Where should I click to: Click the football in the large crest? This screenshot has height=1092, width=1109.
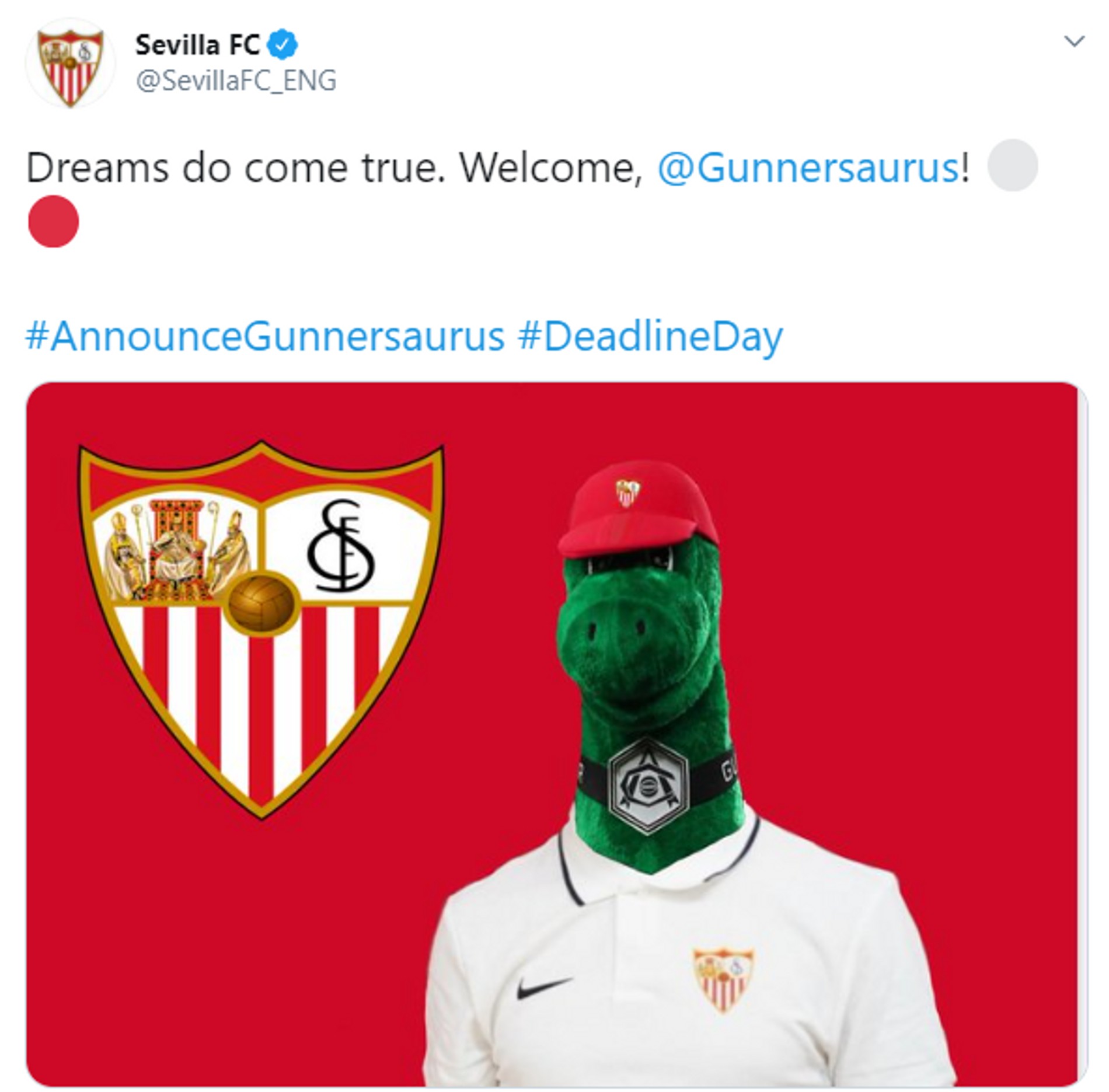point(261,604)
